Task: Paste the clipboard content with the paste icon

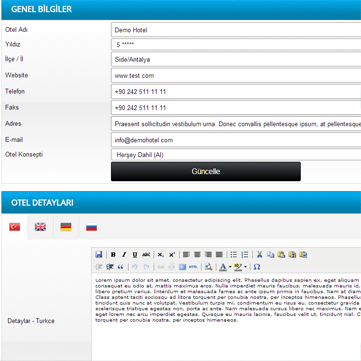Action: point(281,255)
